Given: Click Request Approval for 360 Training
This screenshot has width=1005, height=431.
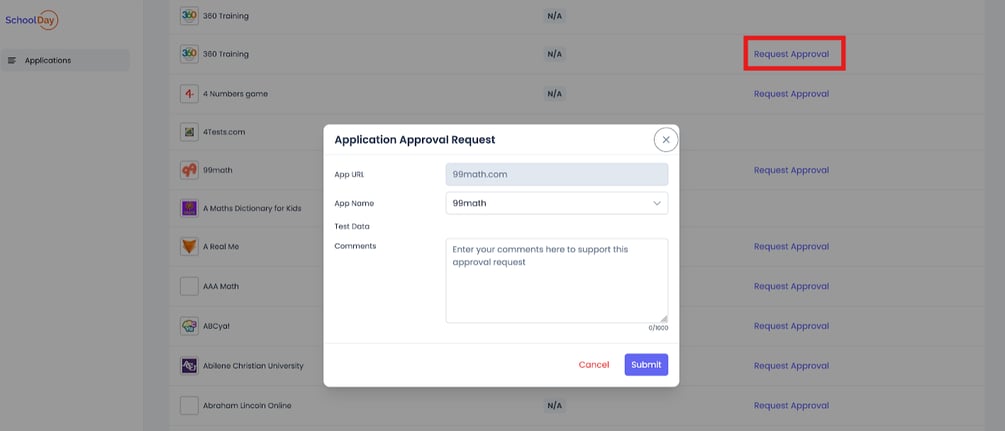Looking at the screenshot, I should (x=792, y=54).
